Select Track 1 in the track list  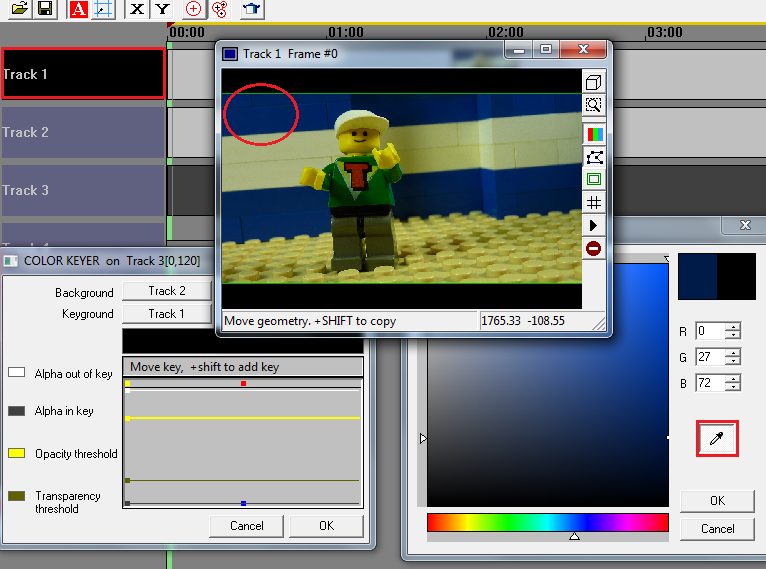pos(84,74)
